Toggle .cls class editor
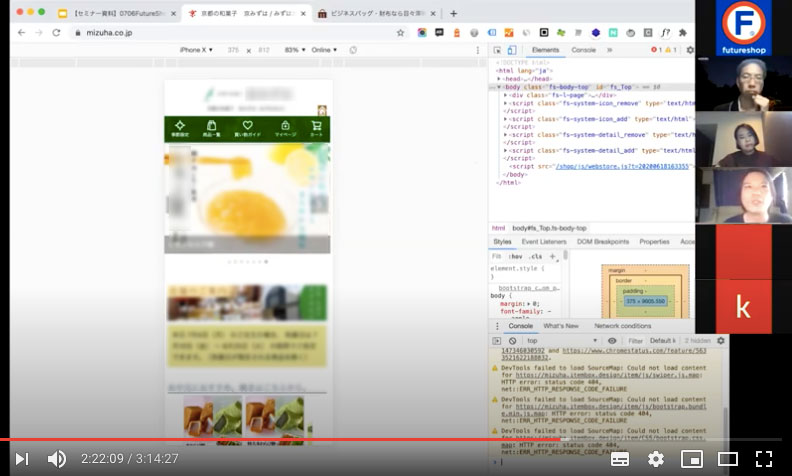Screen dimensions: 792x476 coord(536,257)
